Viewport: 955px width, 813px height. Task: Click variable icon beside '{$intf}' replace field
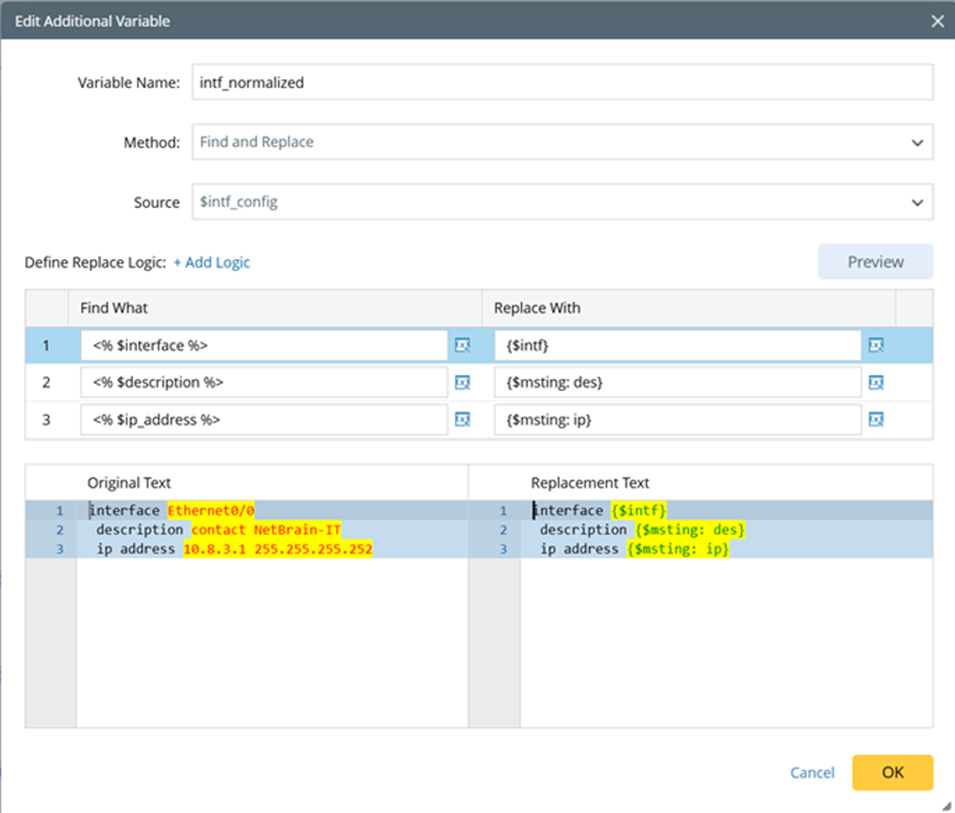[876, 345]
